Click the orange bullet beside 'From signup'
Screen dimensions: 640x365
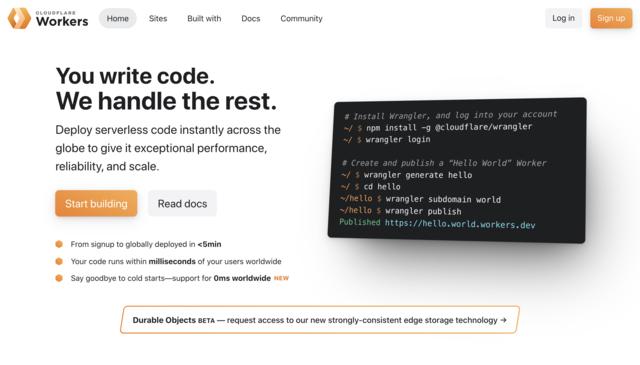(x=59, y=244)
